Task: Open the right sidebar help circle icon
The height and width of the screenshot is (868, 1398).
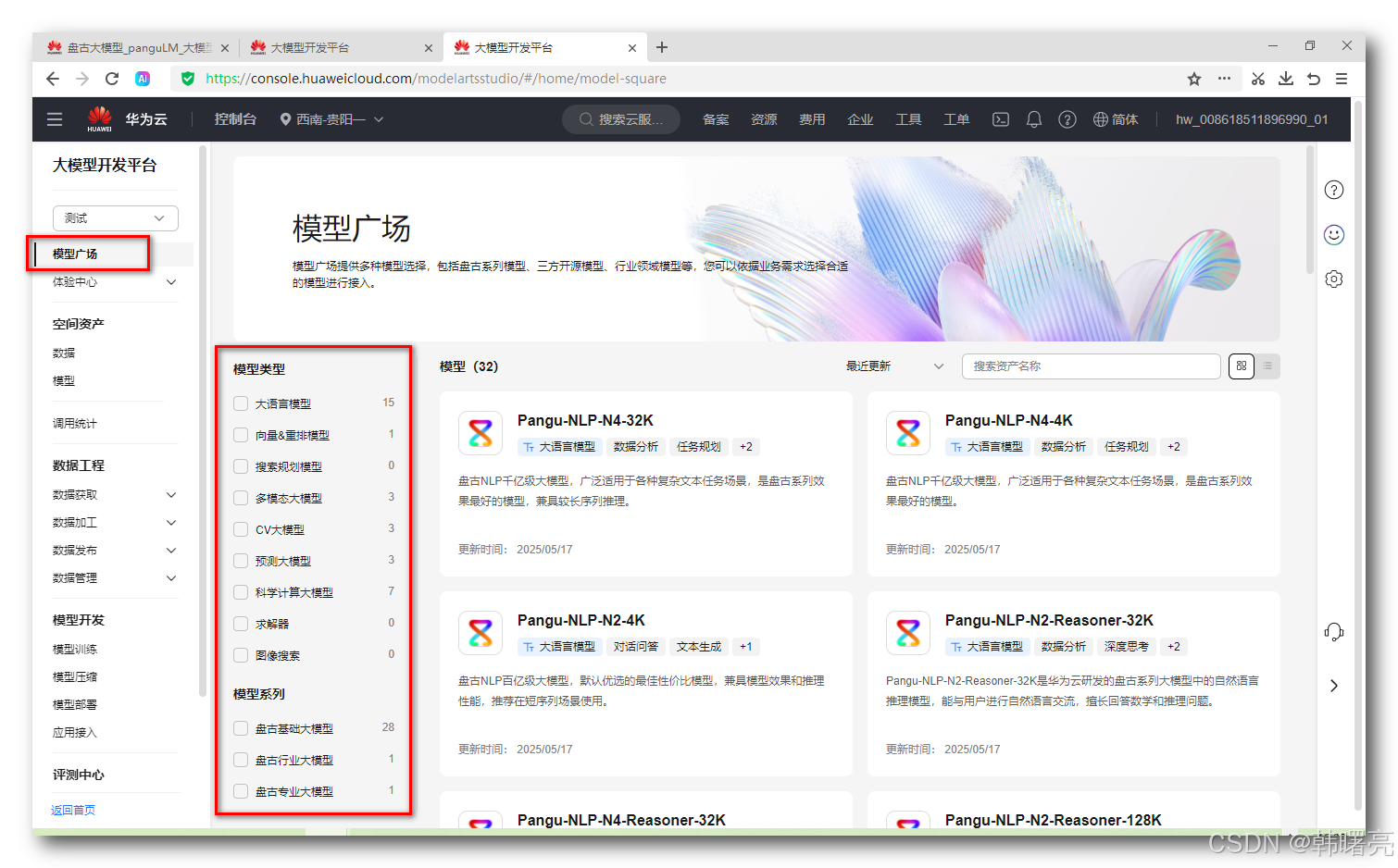Action: click(x=1334, y=190)
